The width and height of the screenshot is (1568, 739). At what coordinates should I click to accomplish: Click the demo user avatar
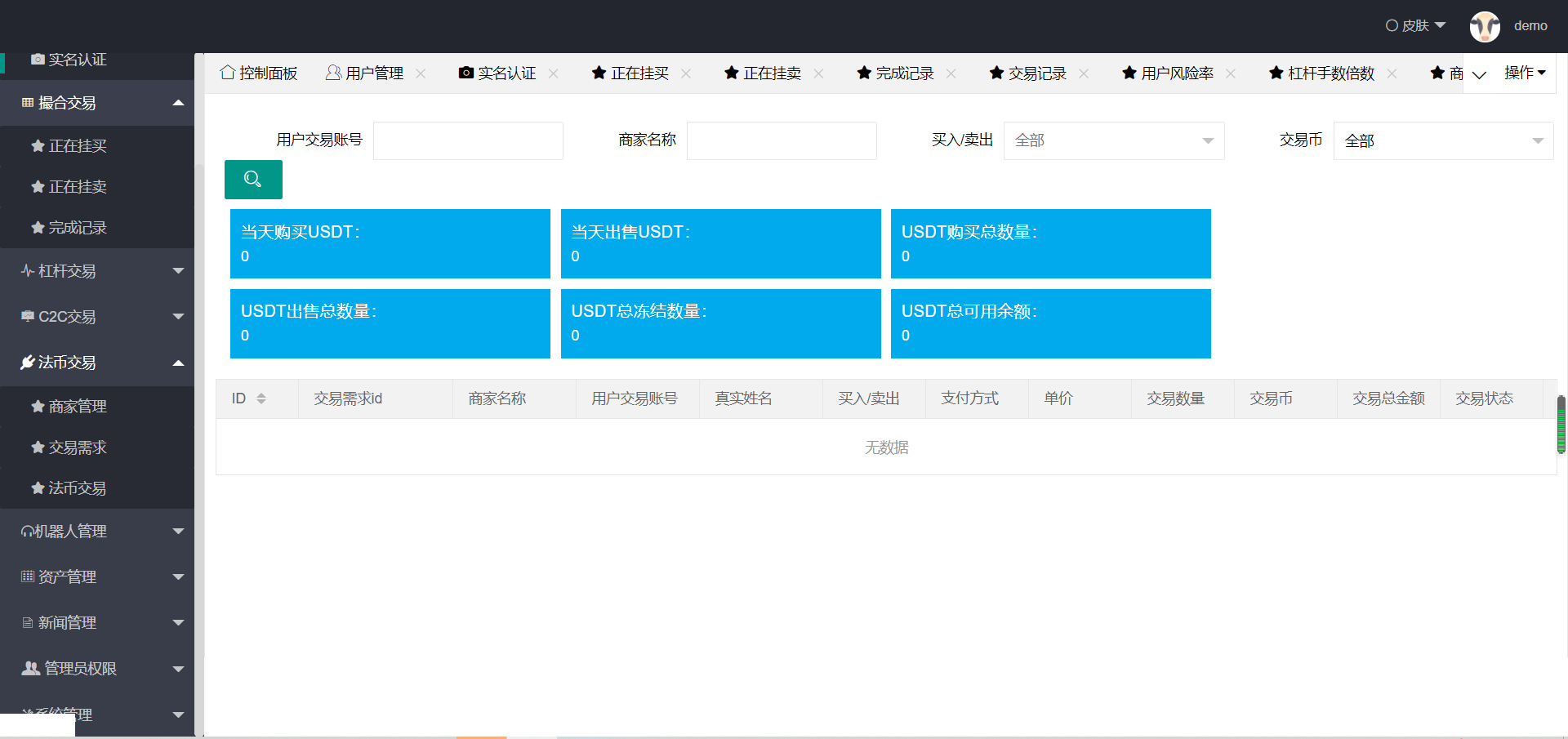(x=1484, y=26)
